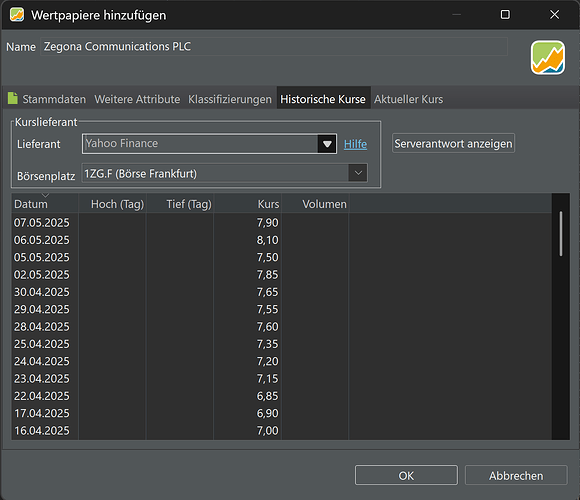
Task: Open the Lieferant dropdown arrow
Action: [x=327, y=144]
